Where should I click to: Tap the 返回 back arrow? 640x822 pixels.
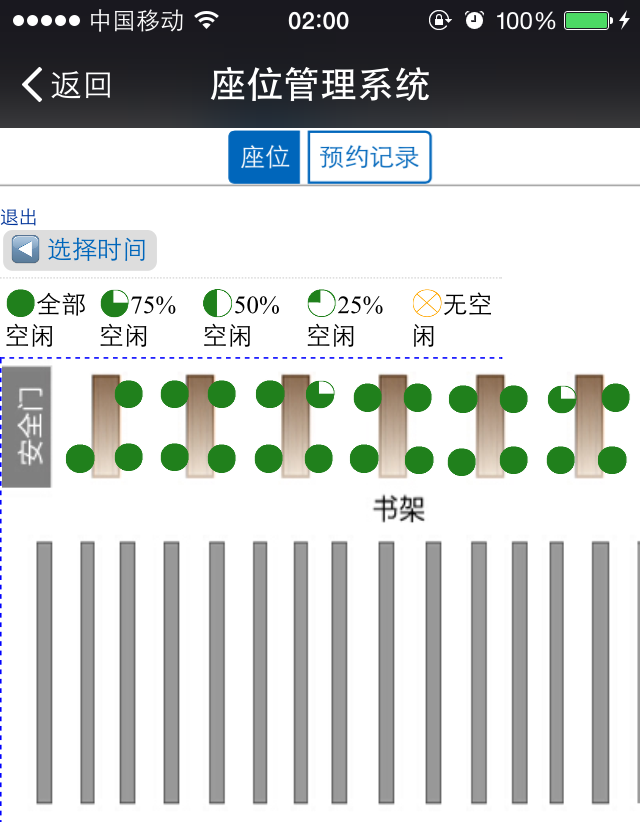click(x=33, y=85)
